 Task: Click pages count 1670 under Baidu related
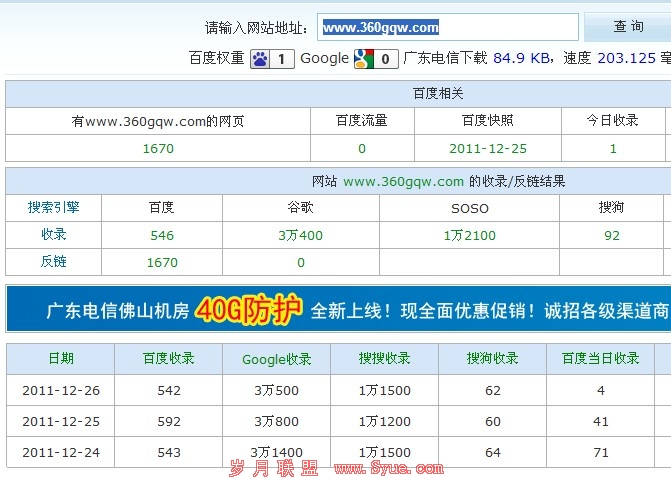coord(158,148)
